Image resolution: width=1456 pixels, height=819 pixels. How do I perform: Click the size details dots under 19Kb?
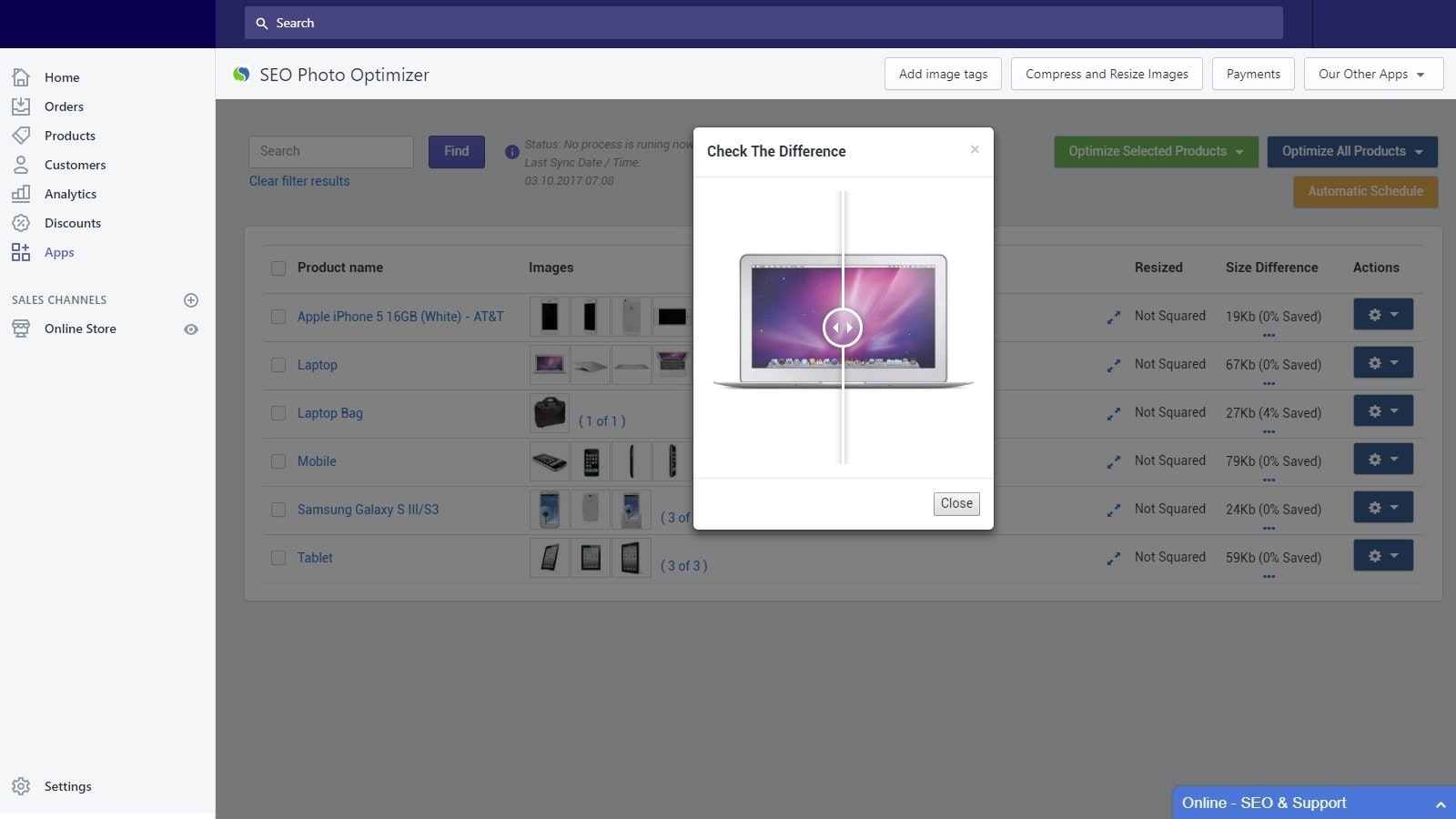pos(1269,335)
